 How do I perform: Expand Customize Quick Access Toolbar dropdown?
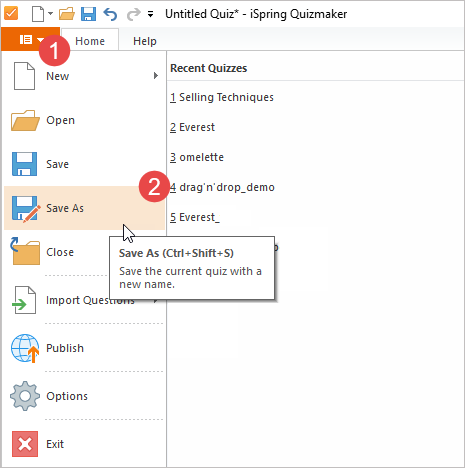pyautogui.click(x=151, y=14)
